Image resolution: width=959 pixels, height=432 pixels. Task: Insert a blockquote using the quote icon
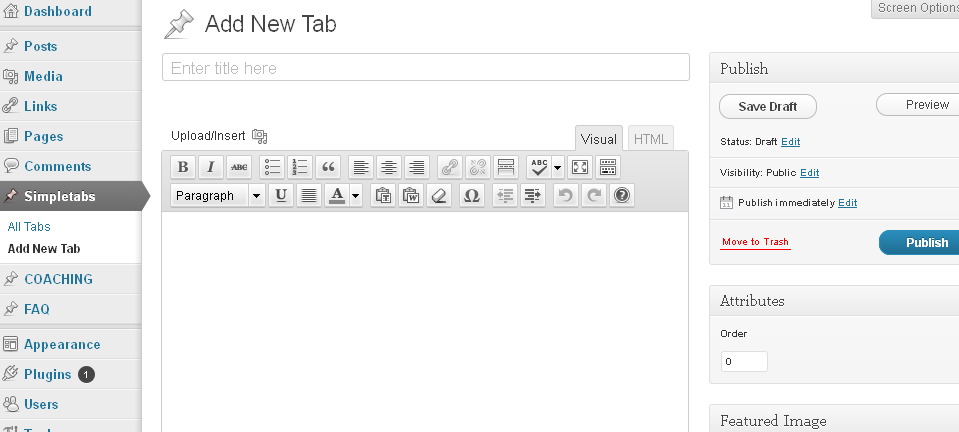click(x=328, y=166)
